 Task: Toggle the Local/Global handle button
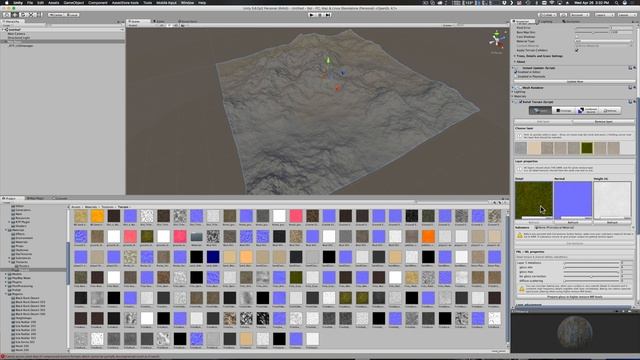pos(72,15)
